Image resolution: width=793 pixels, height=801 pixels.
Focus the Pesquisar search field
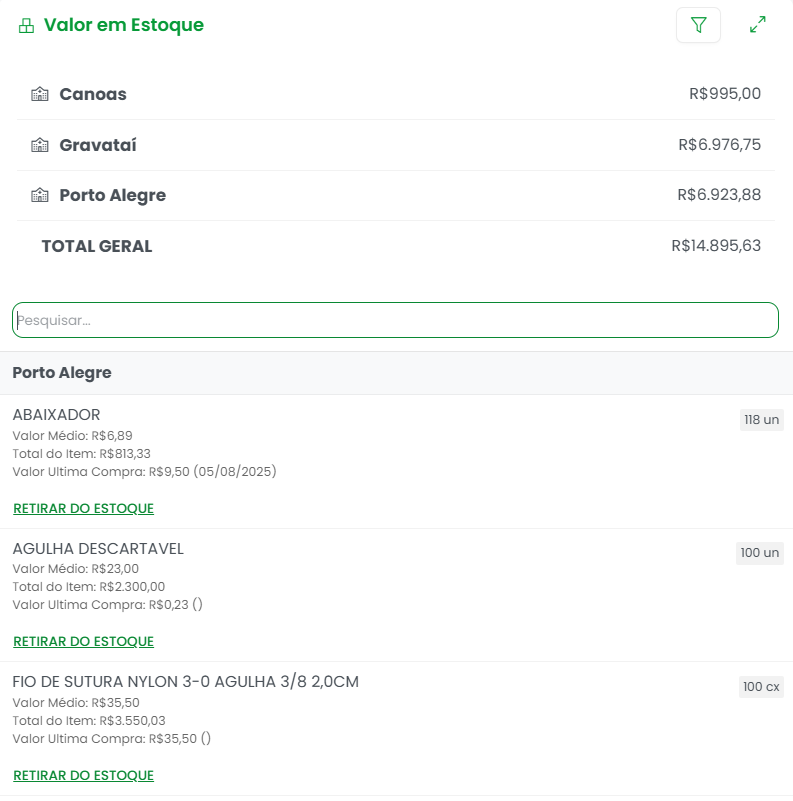tap(395, 320)
